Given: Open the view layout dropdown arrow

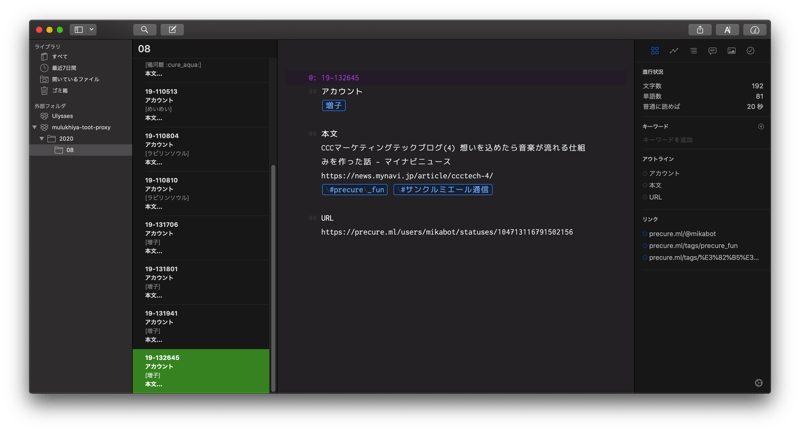Looking at the screenshot, I should click(92, 30).
